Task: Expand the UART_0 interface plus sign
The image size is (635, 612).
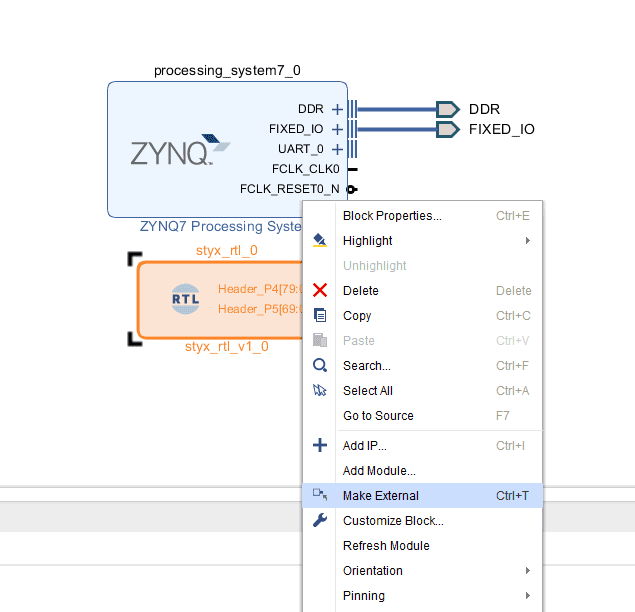Action: (x=337, y=149)
